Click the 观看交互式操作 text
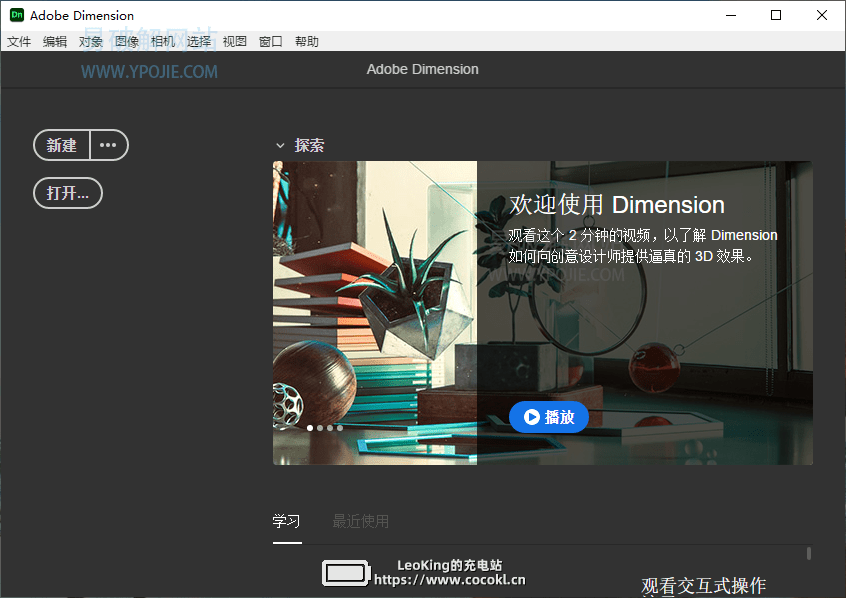846x598 pixels. (x=704, y=586)
